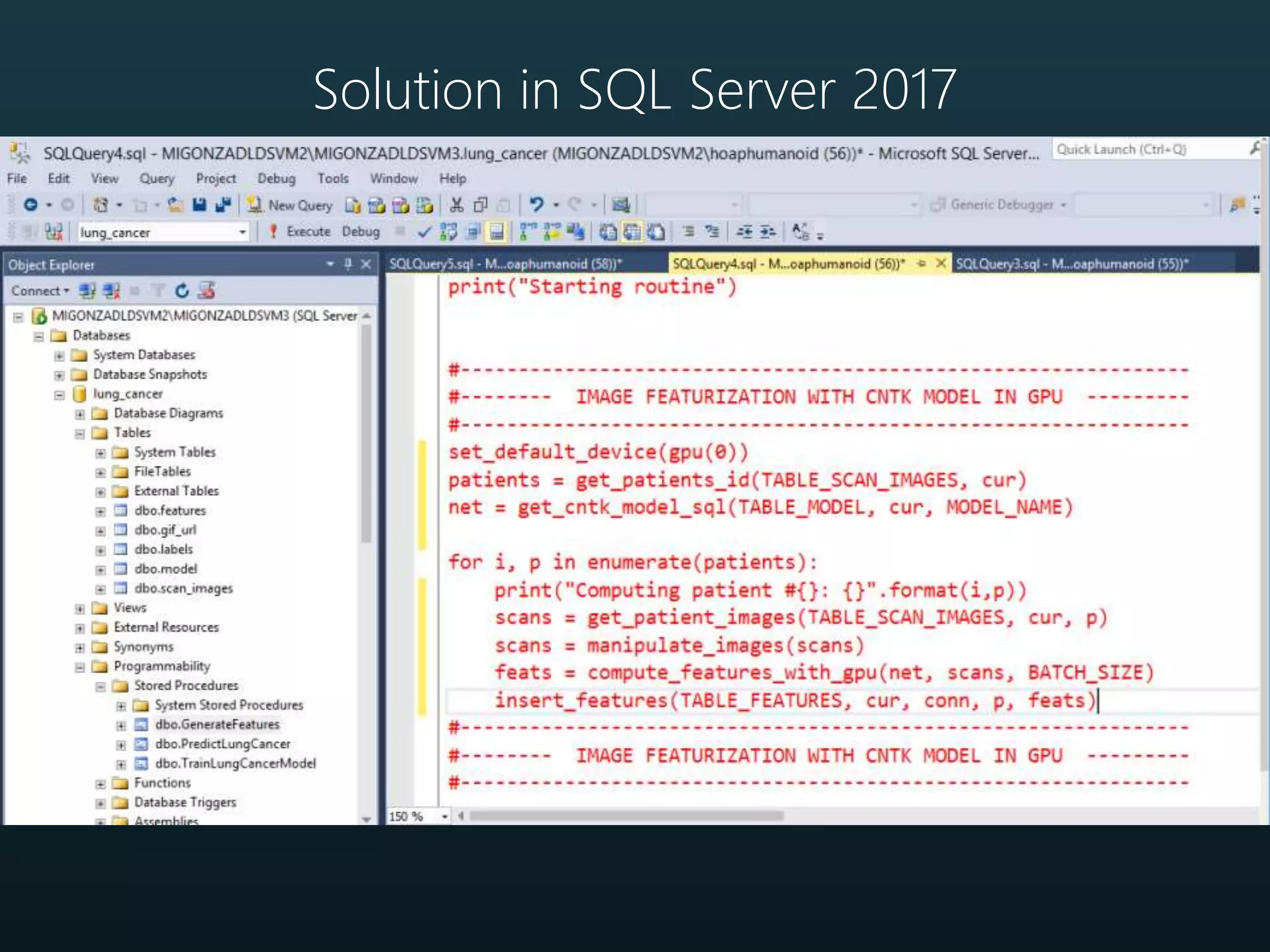1270x952 pixels.
Task: Click the Refresh icon in Object Explorer
Action: tap(182, 291)
